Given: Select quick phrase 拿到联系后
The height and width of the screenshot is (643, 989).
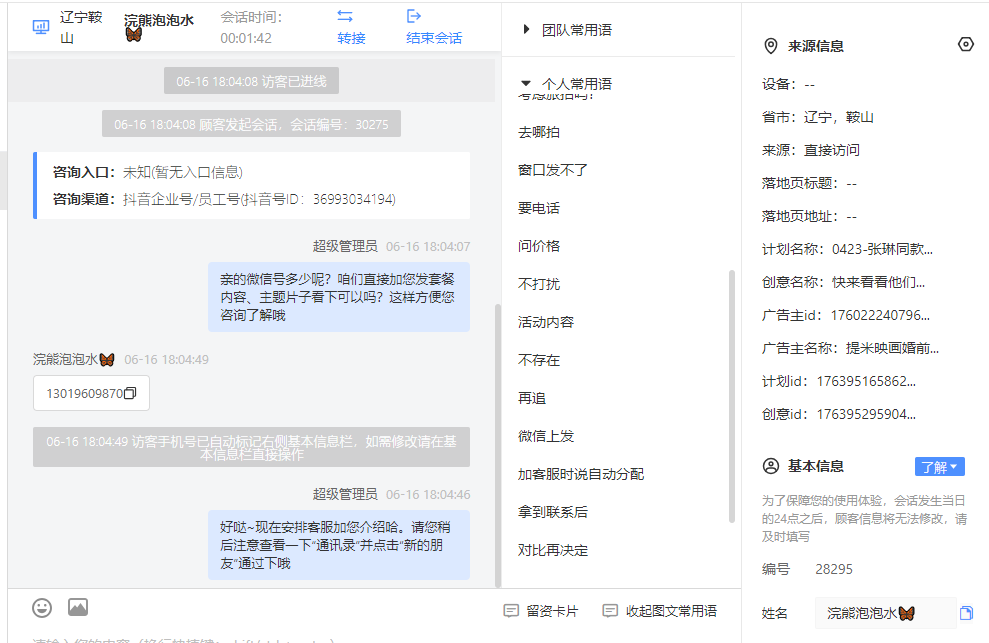Looking at the screenshot, I should pyautogui.click(x=553, y=512).
